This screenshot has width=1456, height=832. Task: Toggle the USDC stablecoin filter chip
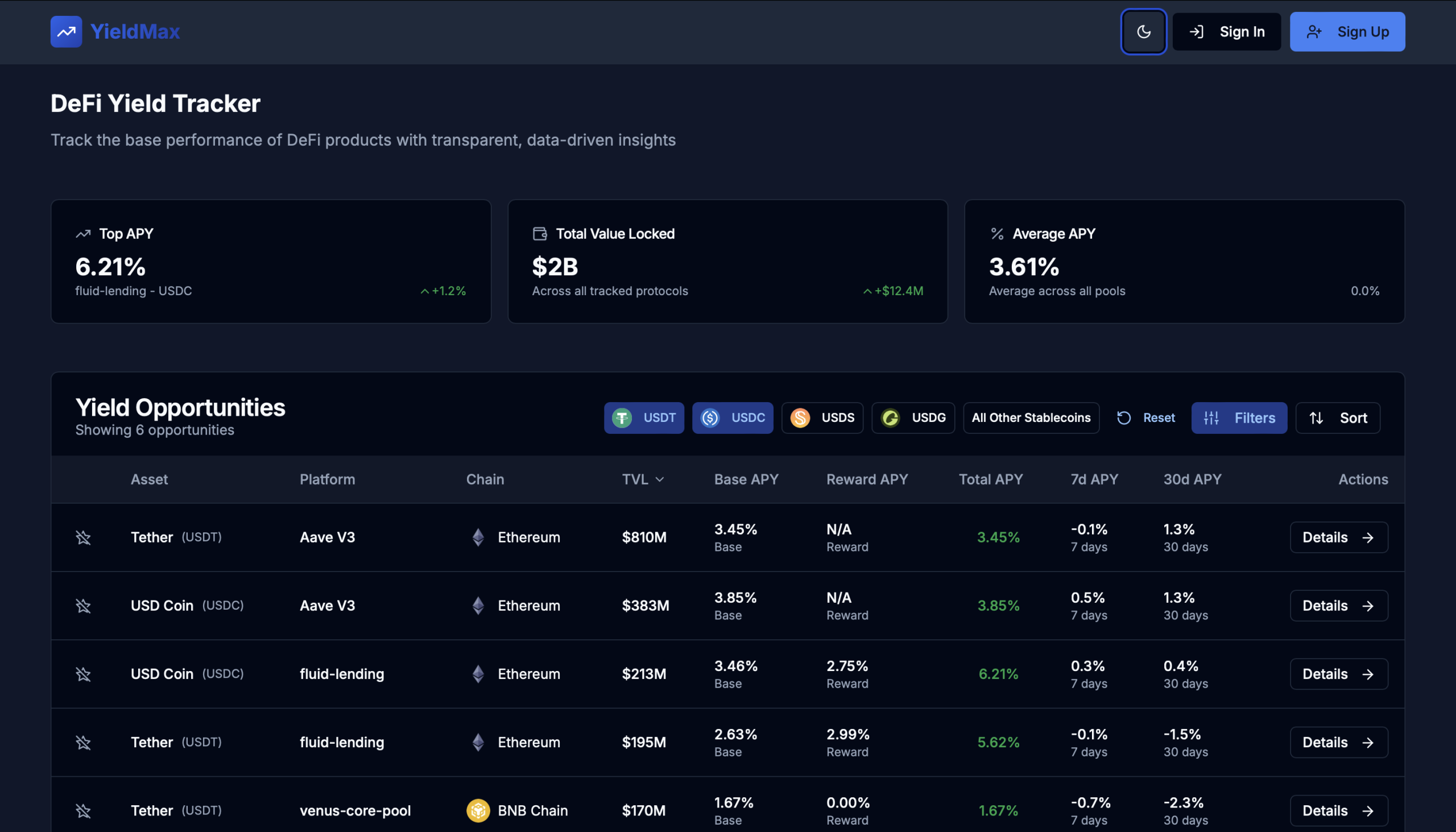[733, 418]
